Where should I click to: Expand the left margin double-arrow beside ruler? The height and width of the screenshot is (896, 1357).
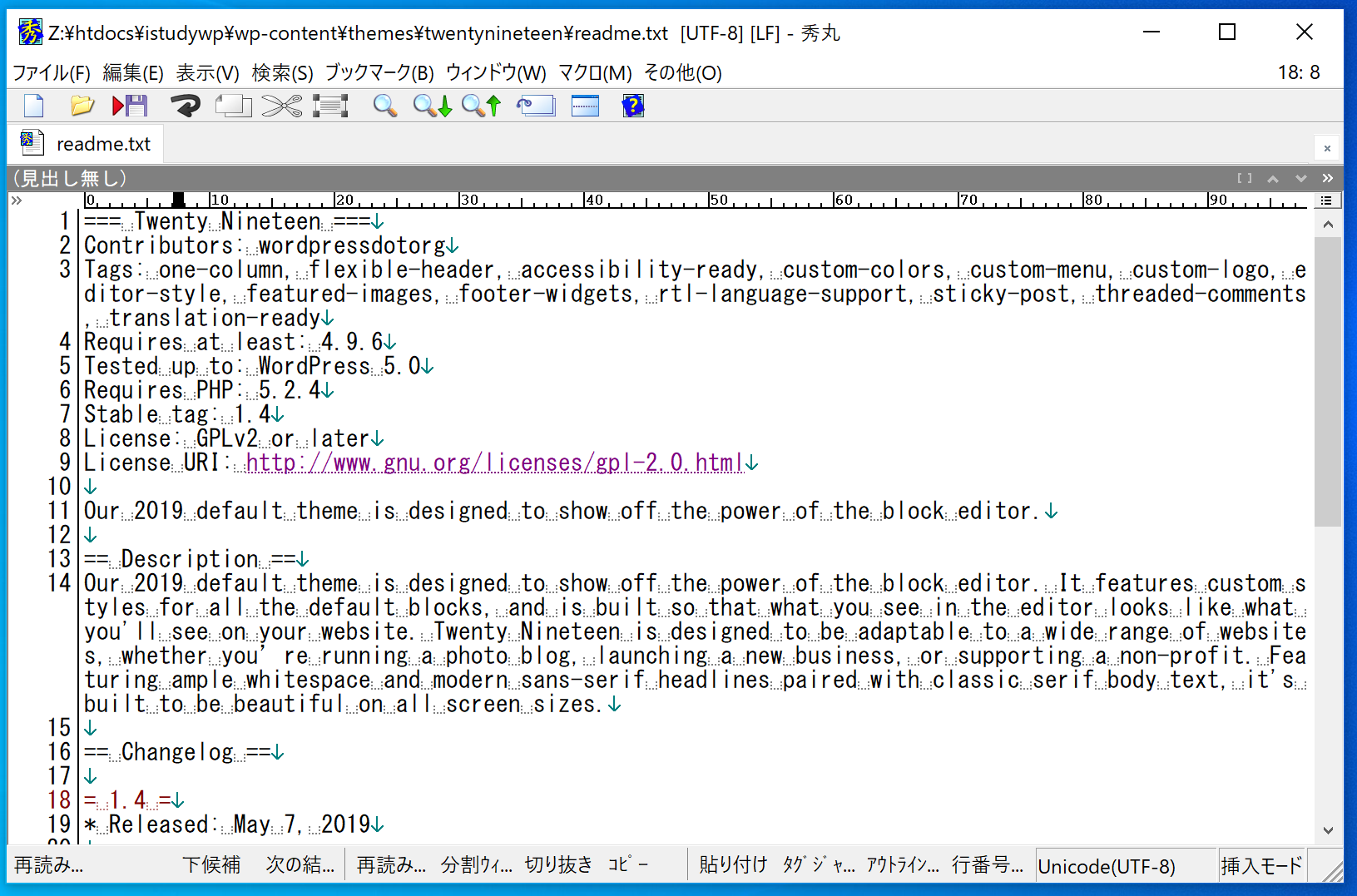coord(16,200)
